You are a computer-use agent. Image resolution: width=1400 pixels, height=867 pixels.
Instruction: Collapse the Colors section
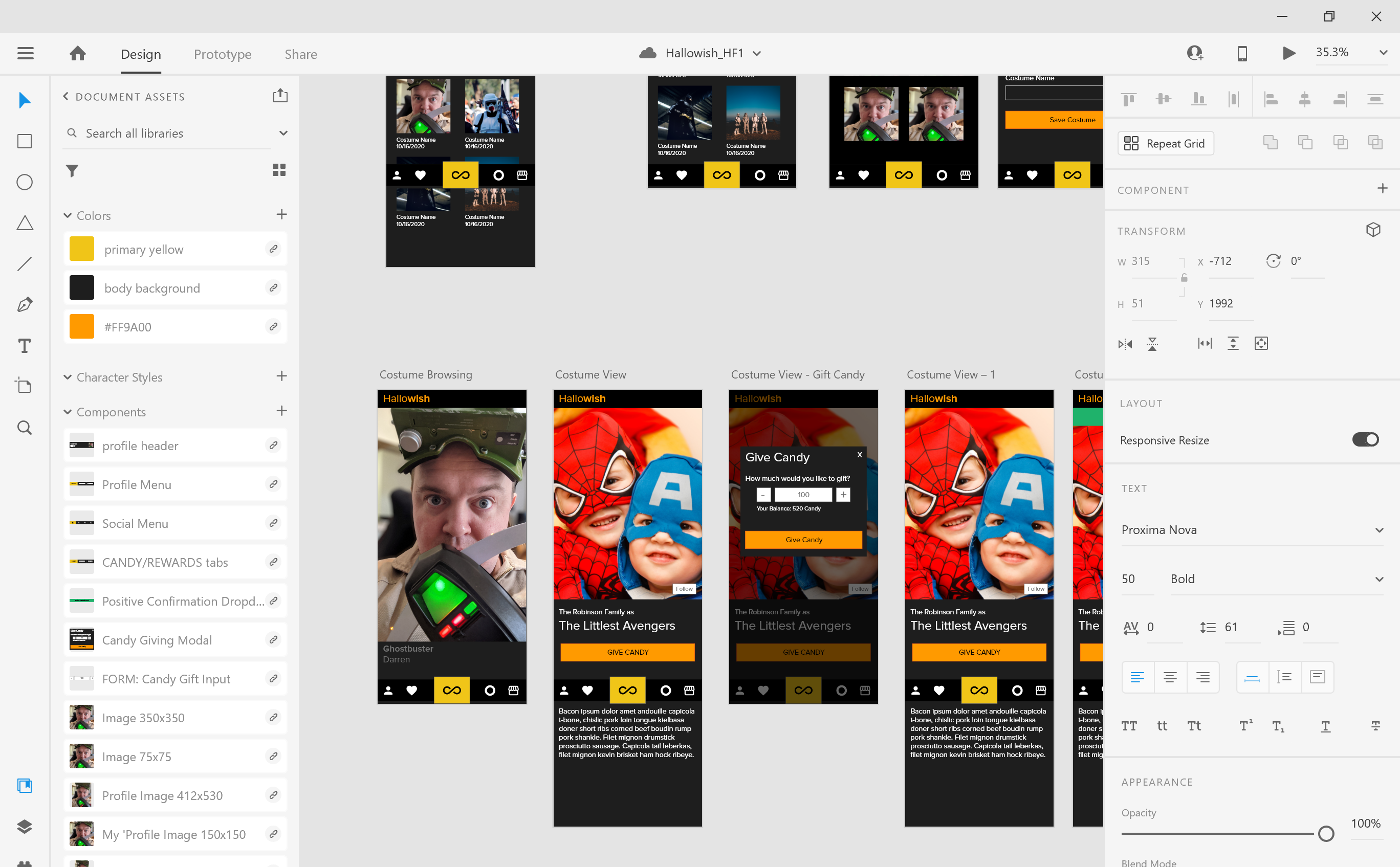pos(68,216)
